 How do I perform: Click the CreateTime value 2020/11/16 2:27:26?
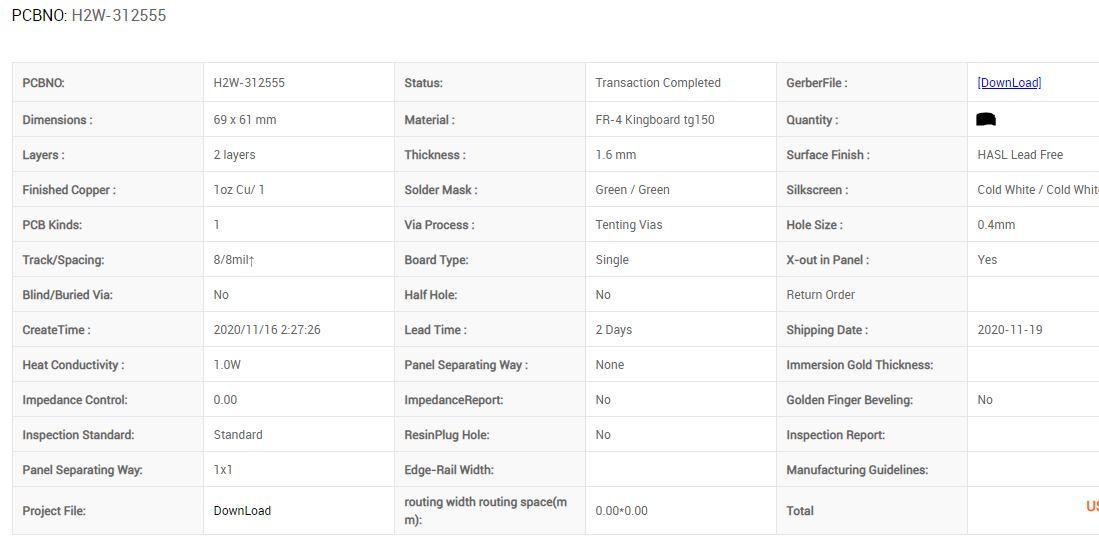click(x=266, y=330)
